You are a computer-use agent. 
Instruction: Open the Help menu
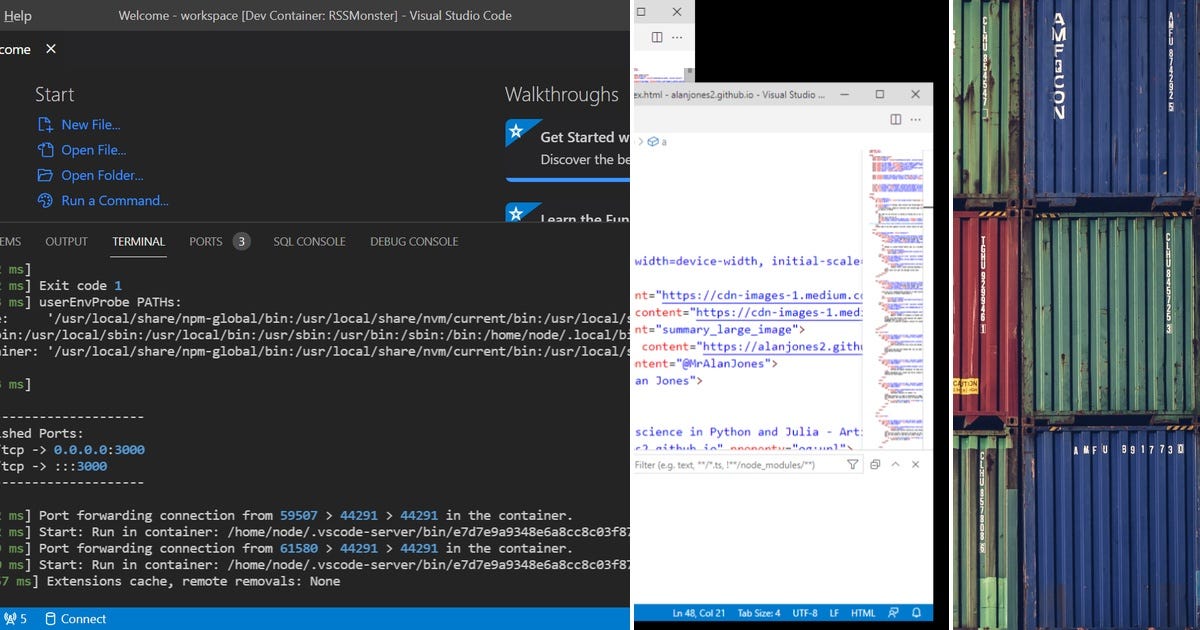(18, 15)
